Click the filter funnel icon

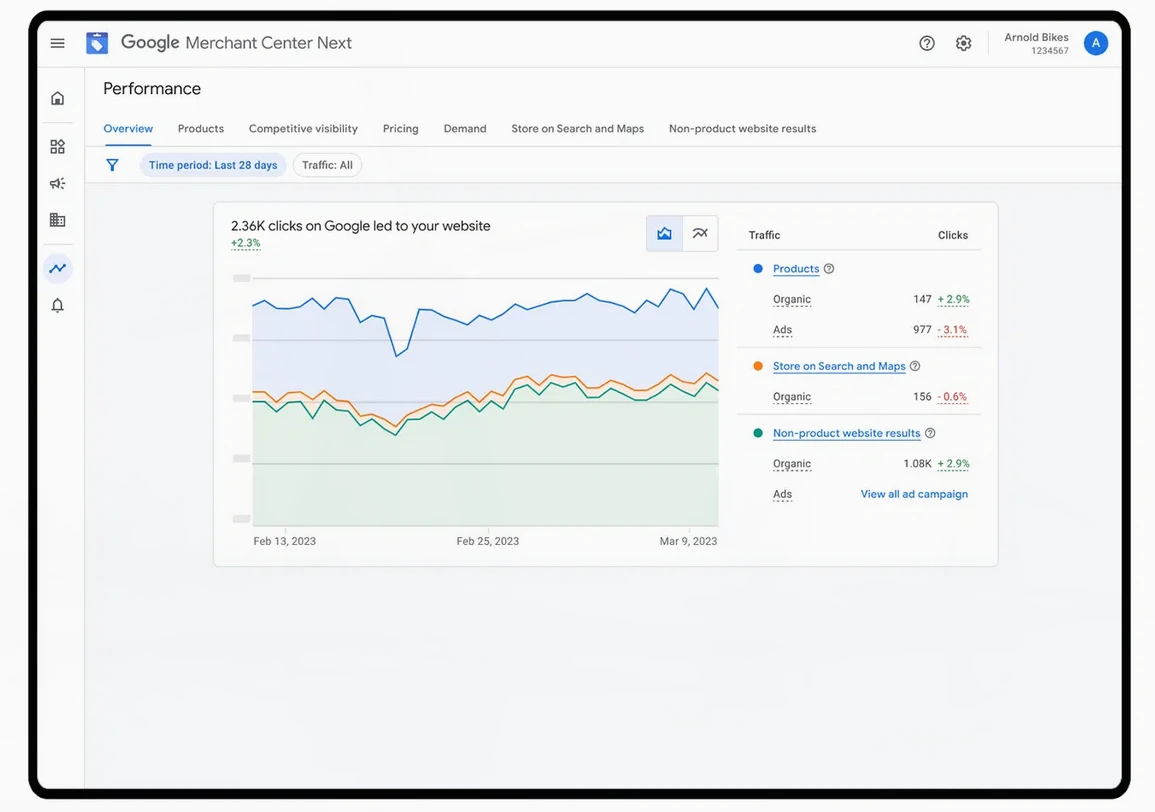click(x=112, y=165)
